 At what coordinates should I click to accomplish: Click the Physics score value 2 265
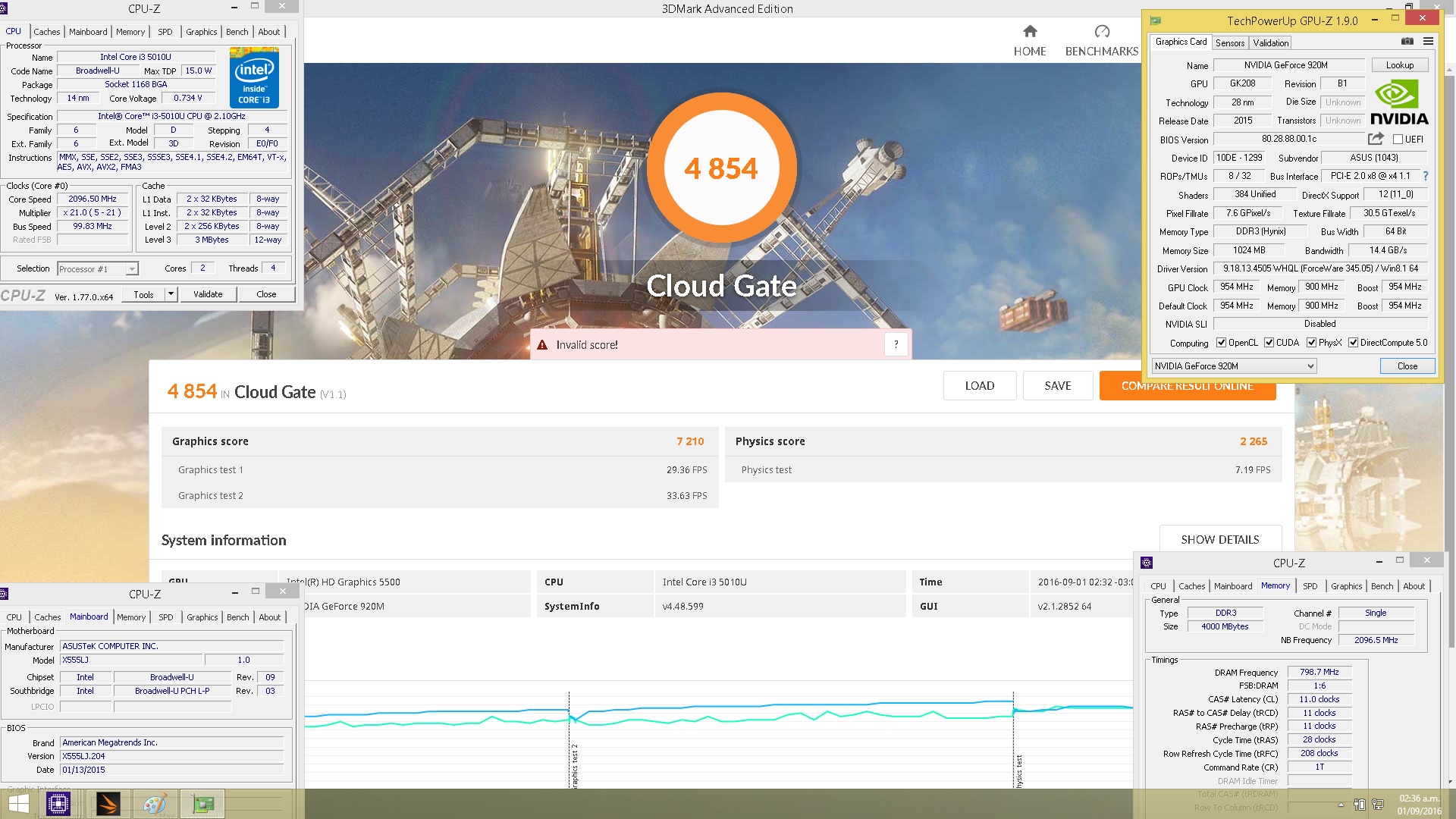click(1254, 441)
